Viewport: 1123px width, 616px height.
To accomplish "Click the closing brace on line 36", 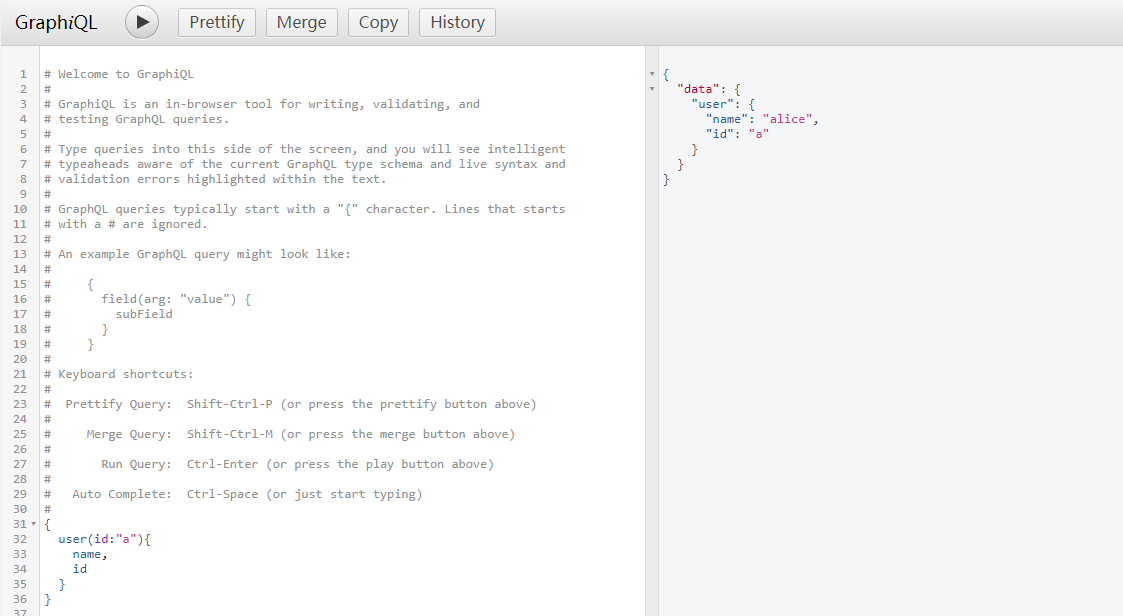I will (x=47, y=599).
